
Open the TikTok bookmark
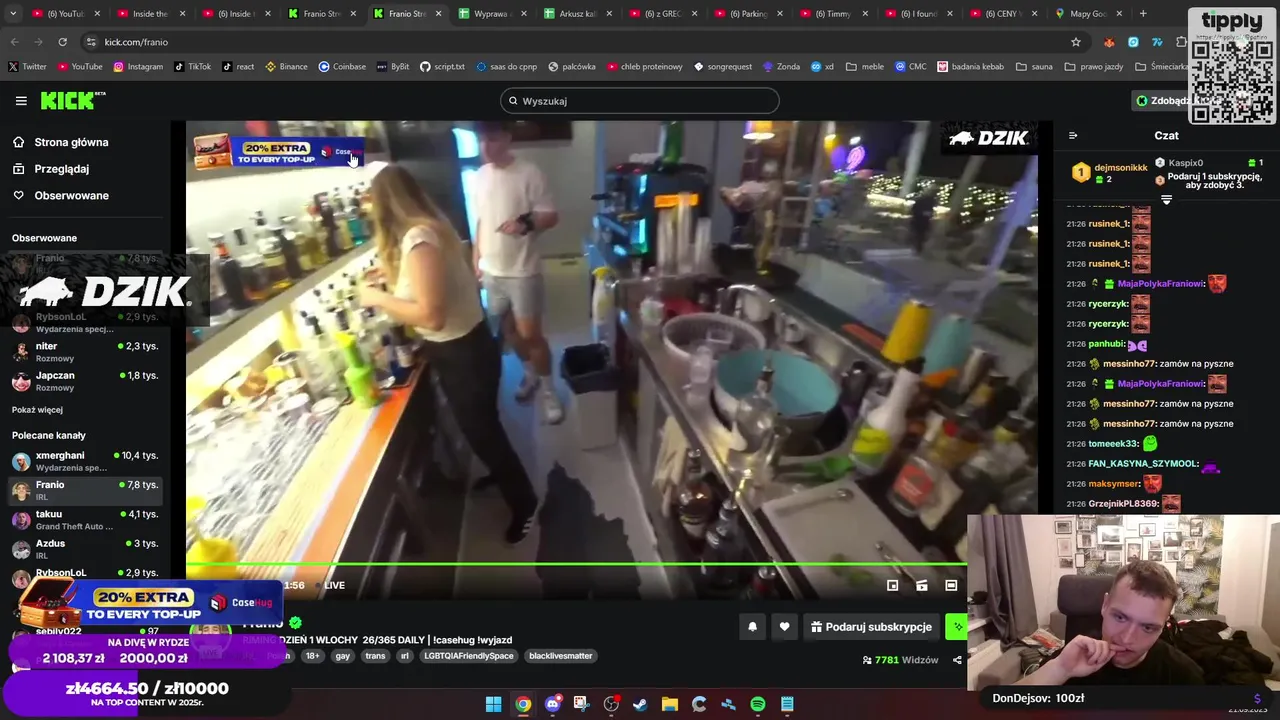(192, 67)
